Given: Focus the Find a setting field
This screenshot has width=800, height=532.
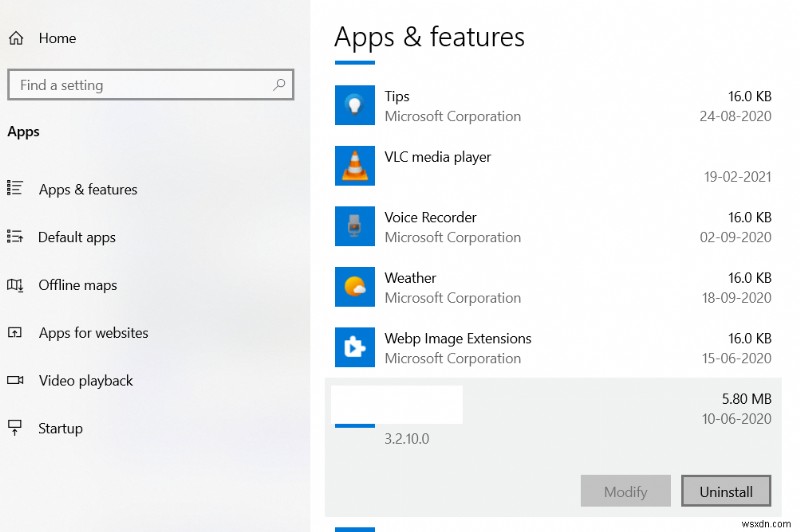Looking at the screenshot, I should (x=151, y=85).
